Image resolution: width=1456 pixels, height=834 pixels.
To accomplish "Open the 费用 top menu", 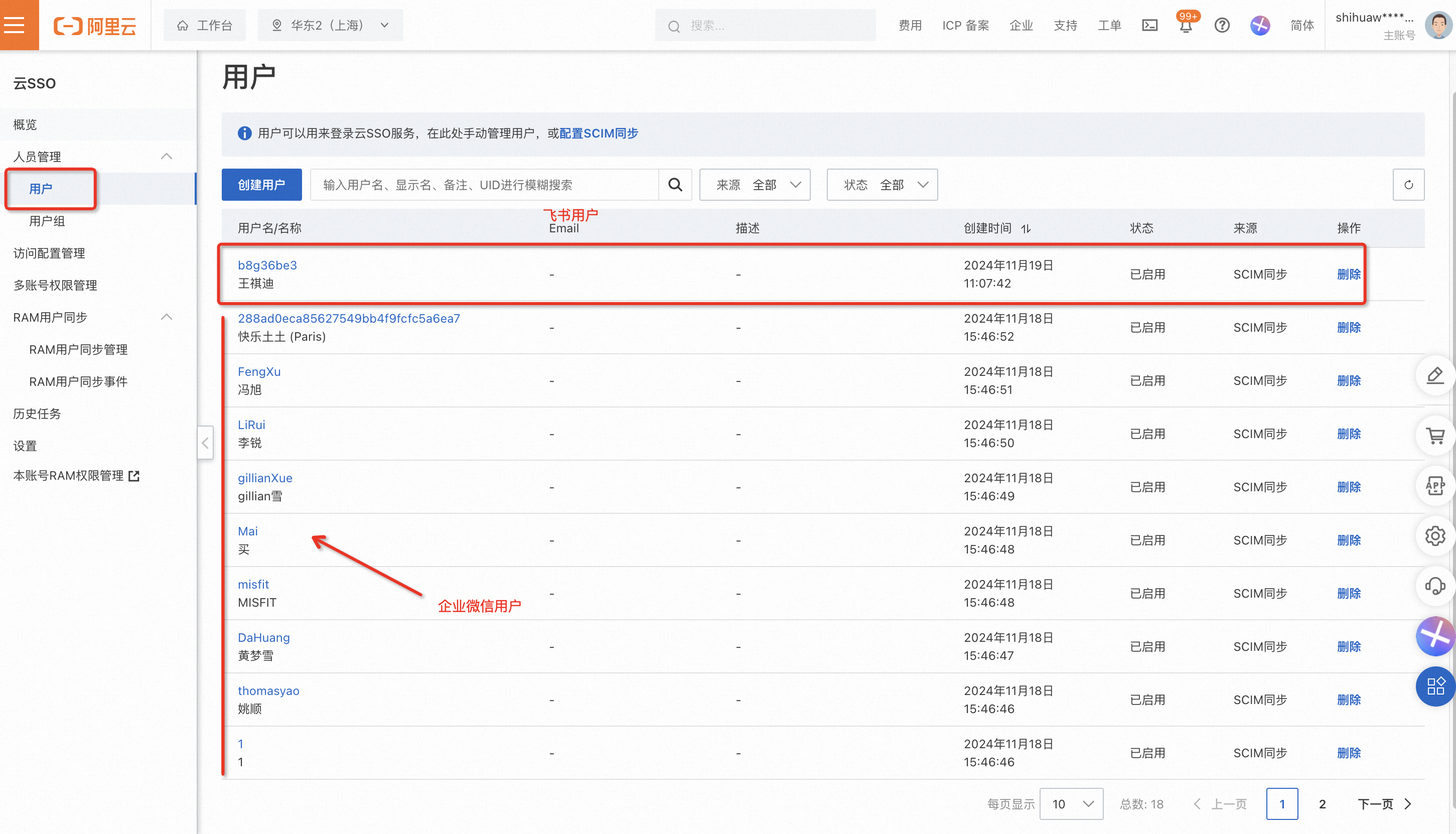I will point(910,25).
